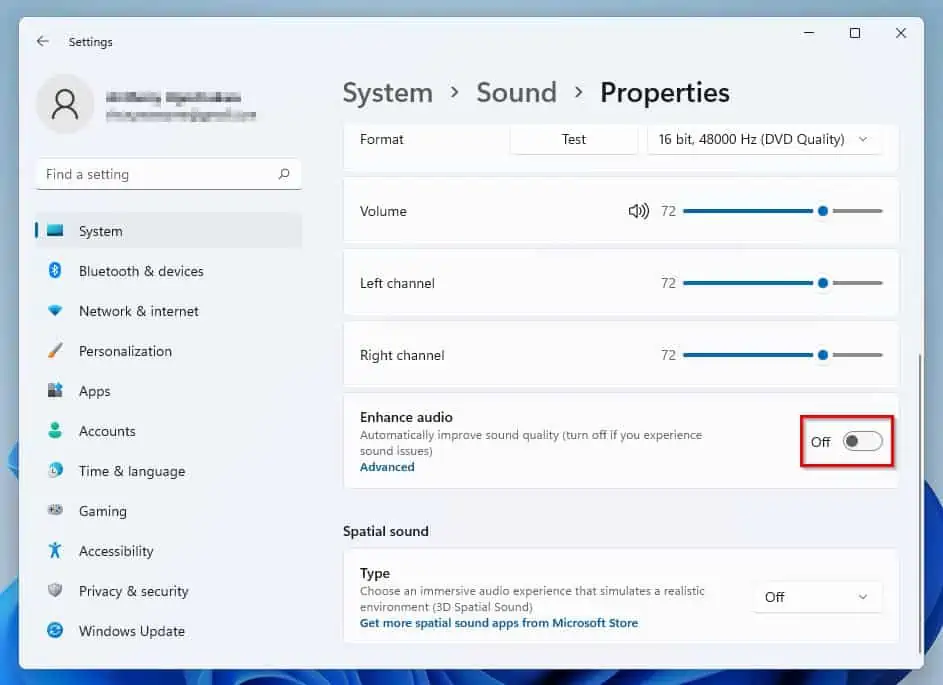The image size is (943, 685).
Task: Go back with the Settings back arrow
Action: pyautogui.click(x=42, y=41)
